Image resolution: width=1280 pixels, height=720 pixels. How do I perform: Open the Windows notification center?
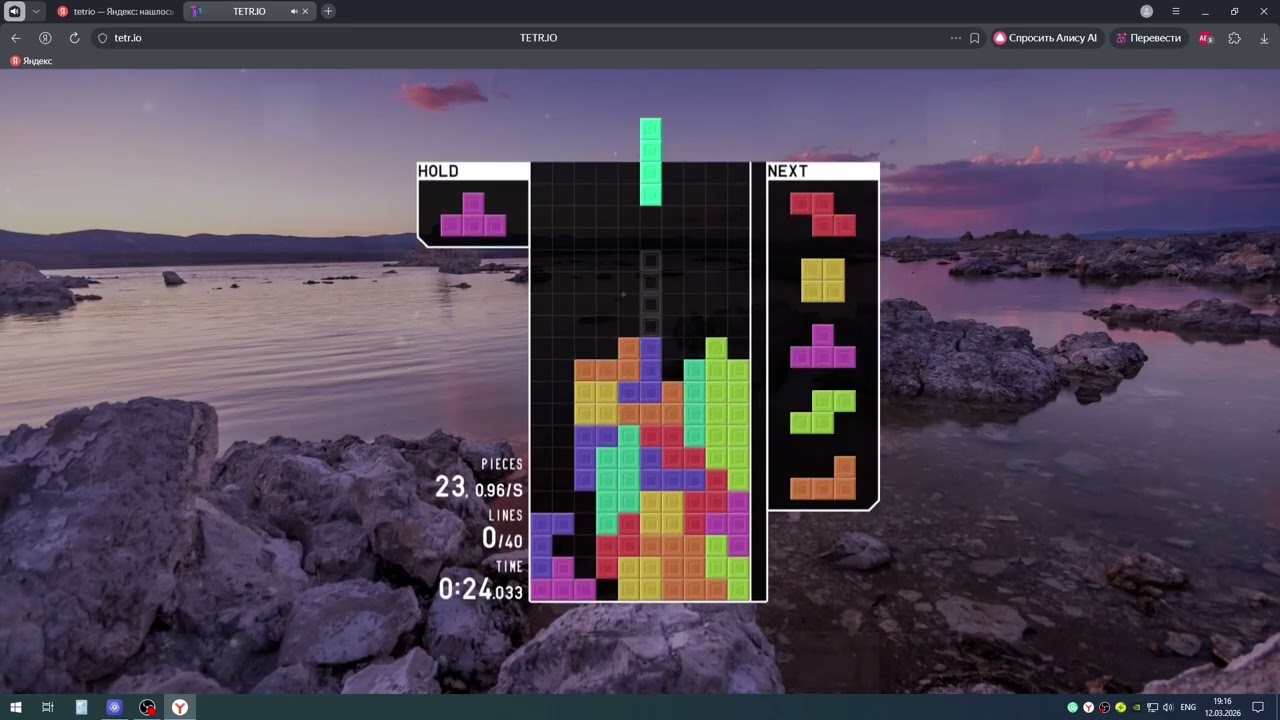tap(1258, 707)
